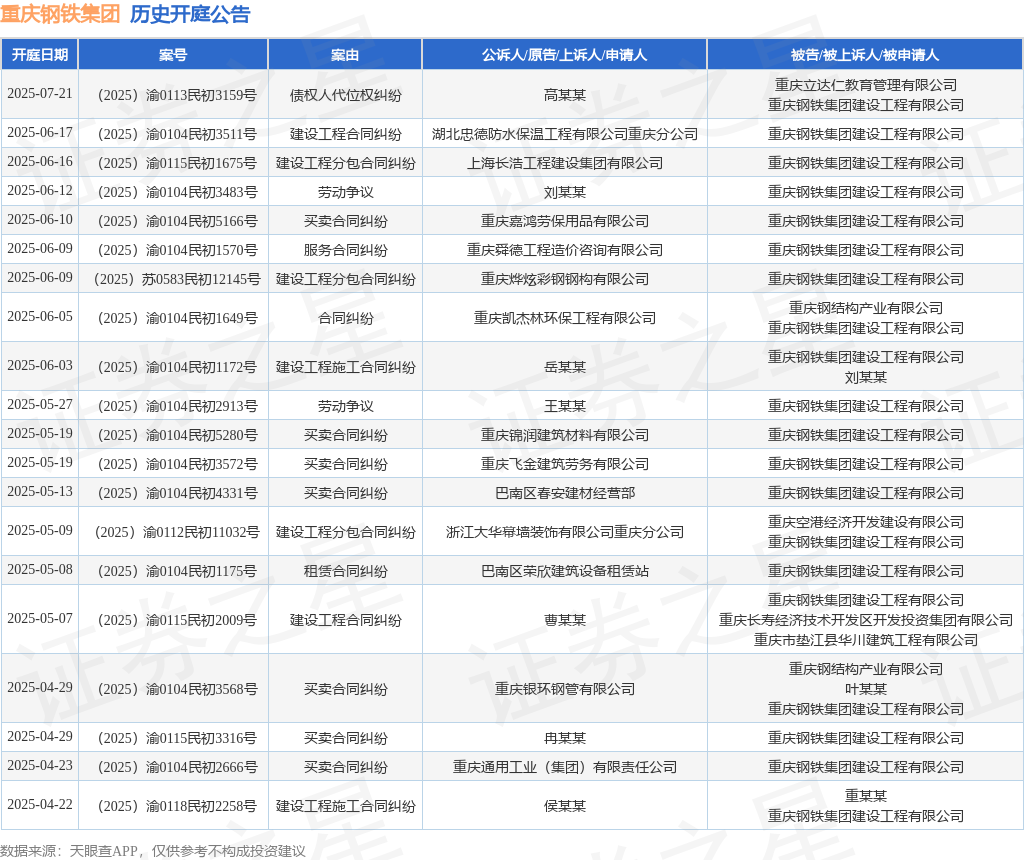Click plaintiff 重庆嘉鸿劳保用品有限公司
1024x860 pixels.
click(x=565, y=221)
